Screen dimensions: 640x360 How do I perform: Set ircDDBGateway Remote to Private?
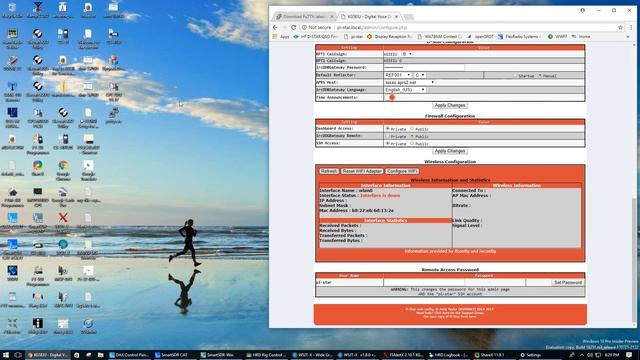[x=387, y=136]
